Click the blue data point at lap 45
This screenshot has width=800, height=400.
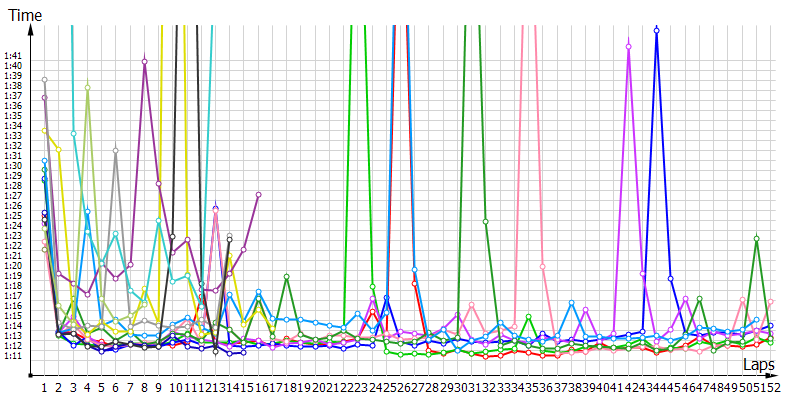tap(671, 278)
